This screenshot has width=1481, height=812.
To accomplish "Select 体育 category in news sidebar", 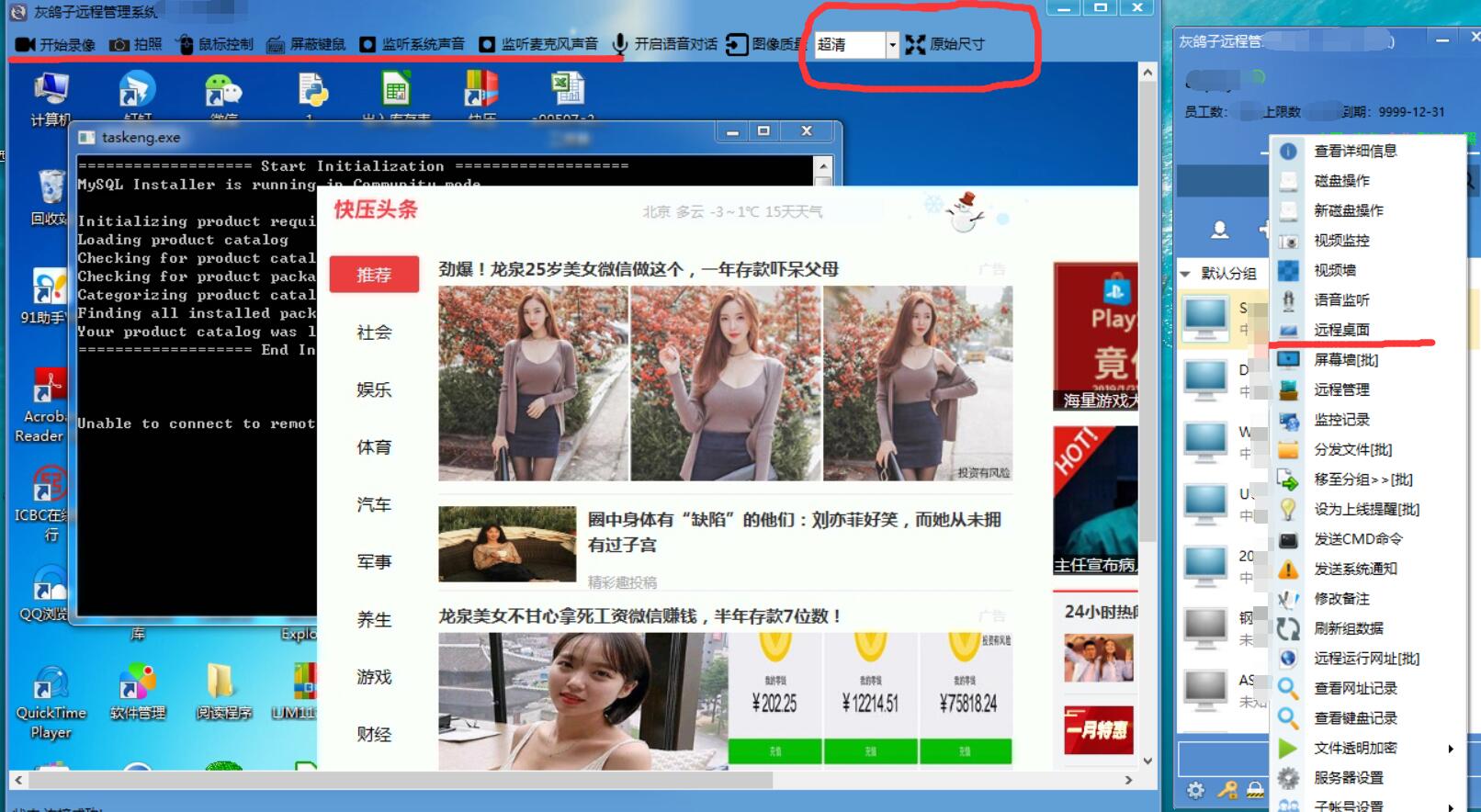I will (374, 447).
